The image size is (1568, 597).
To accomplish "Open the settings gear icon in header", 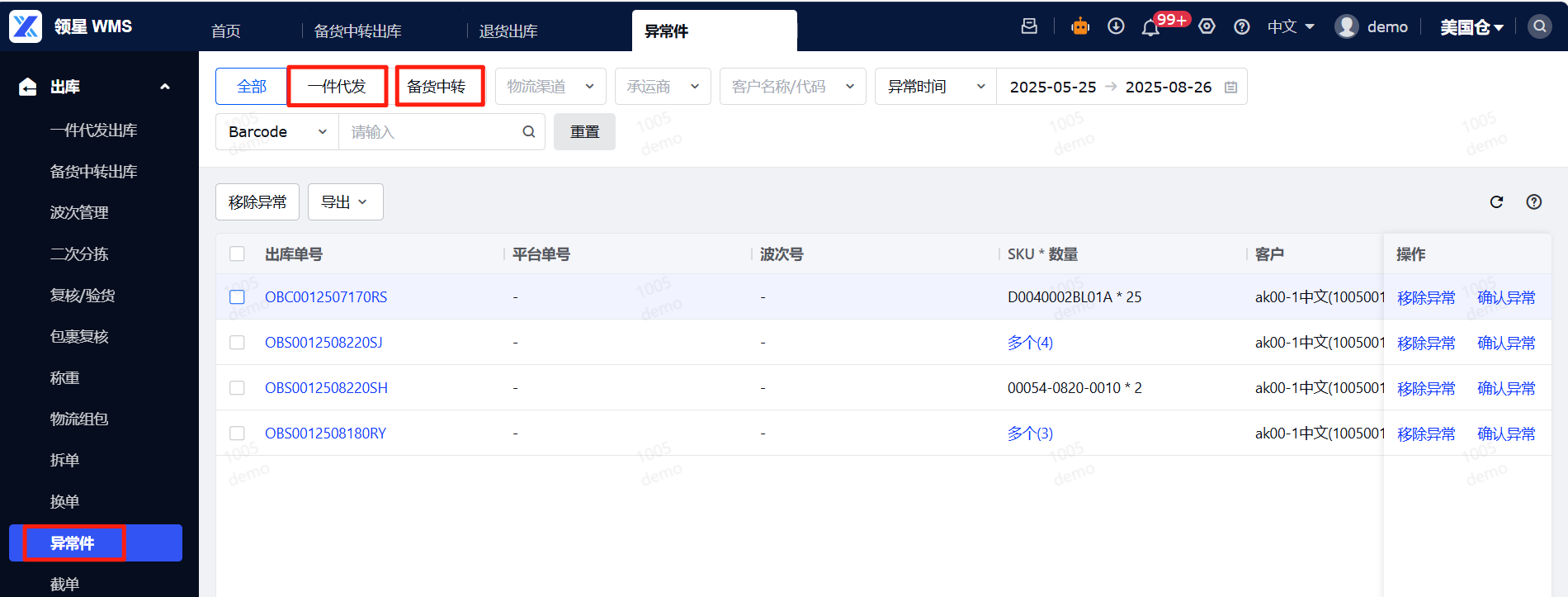I will [1207, 26].
